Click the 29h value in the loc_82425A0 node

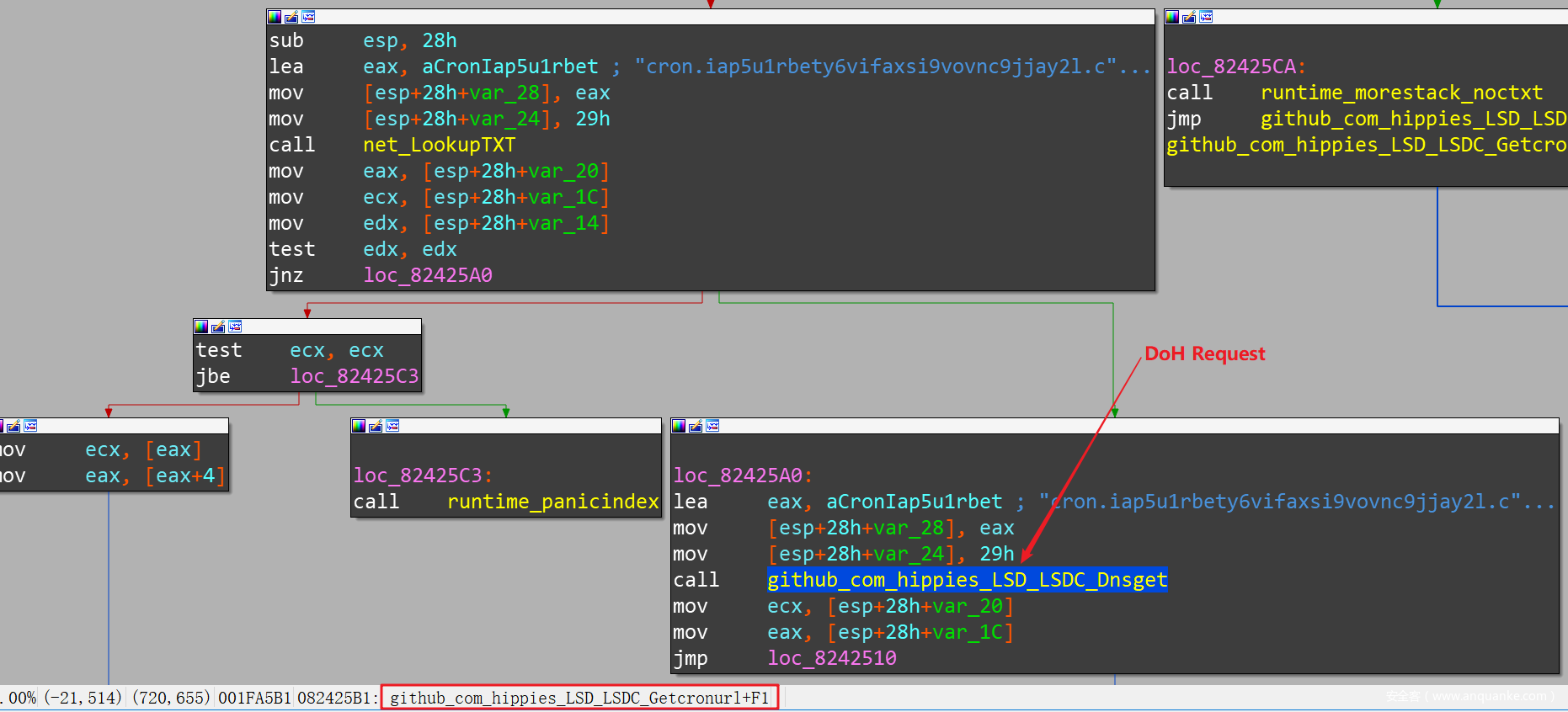tap(997, 554)
